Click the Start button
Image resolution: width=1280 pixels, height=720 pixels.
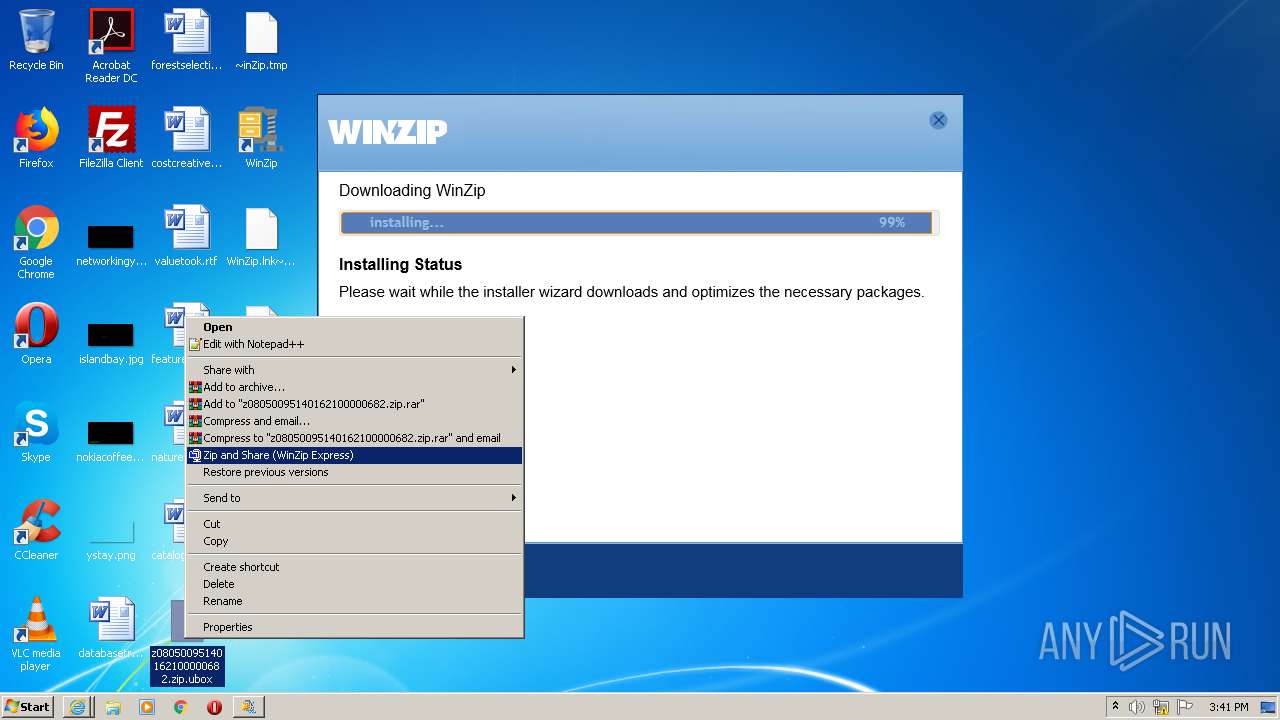click(28, 707)
